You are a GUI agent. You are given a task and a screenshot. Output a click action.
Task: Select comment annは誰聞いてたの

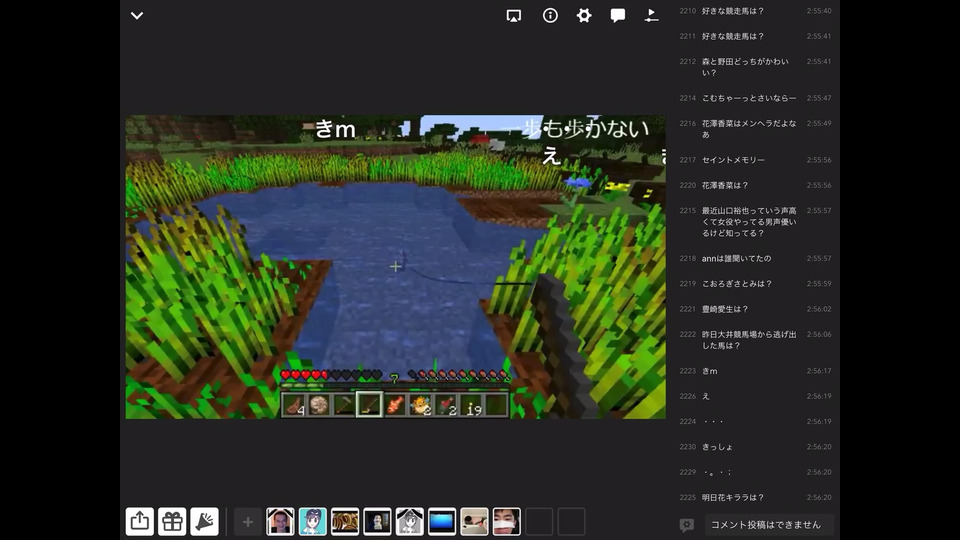point(756,258)
